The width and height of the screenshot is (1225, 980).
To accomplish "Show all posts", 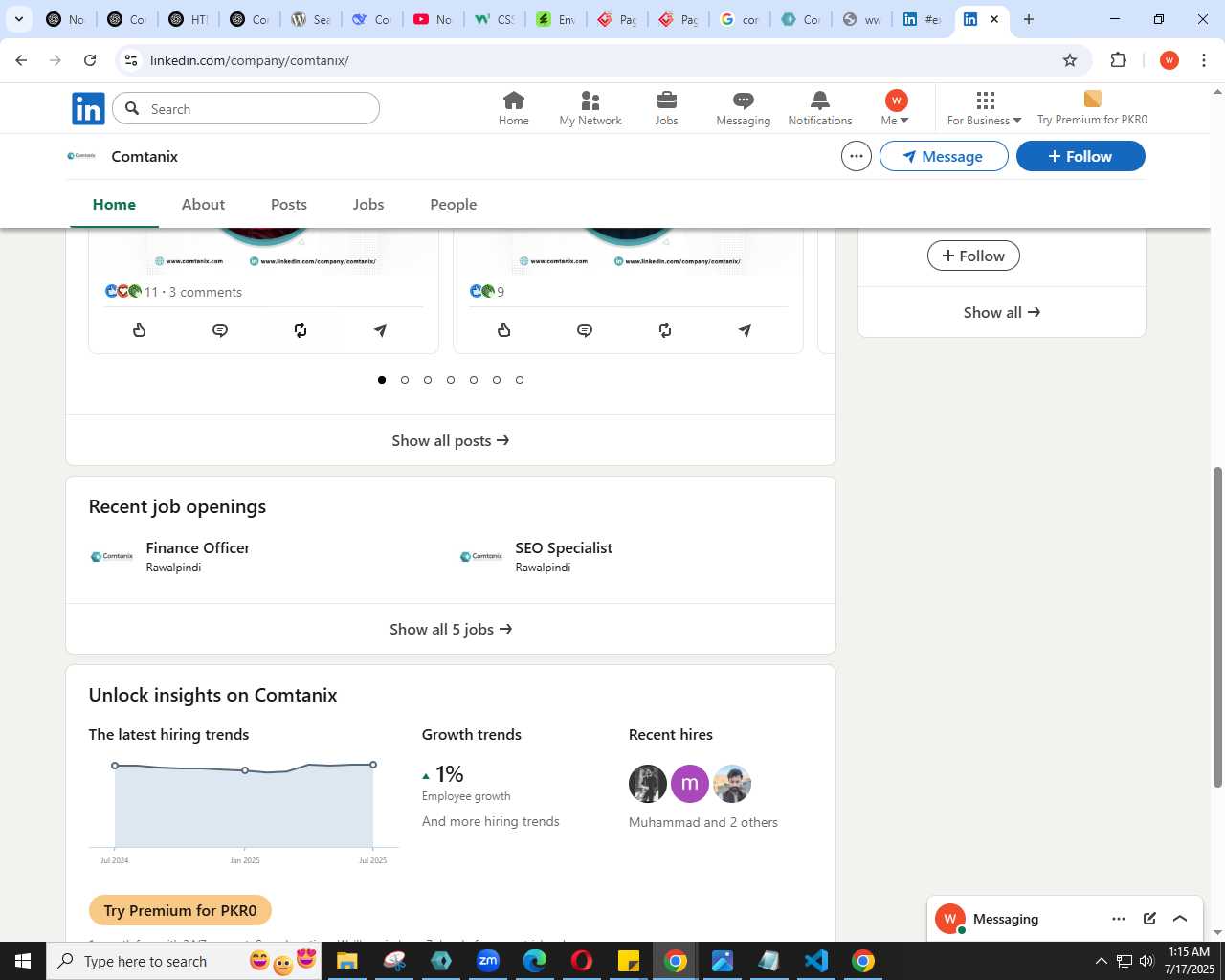I will pyautogui.click(x=451, y=440).
